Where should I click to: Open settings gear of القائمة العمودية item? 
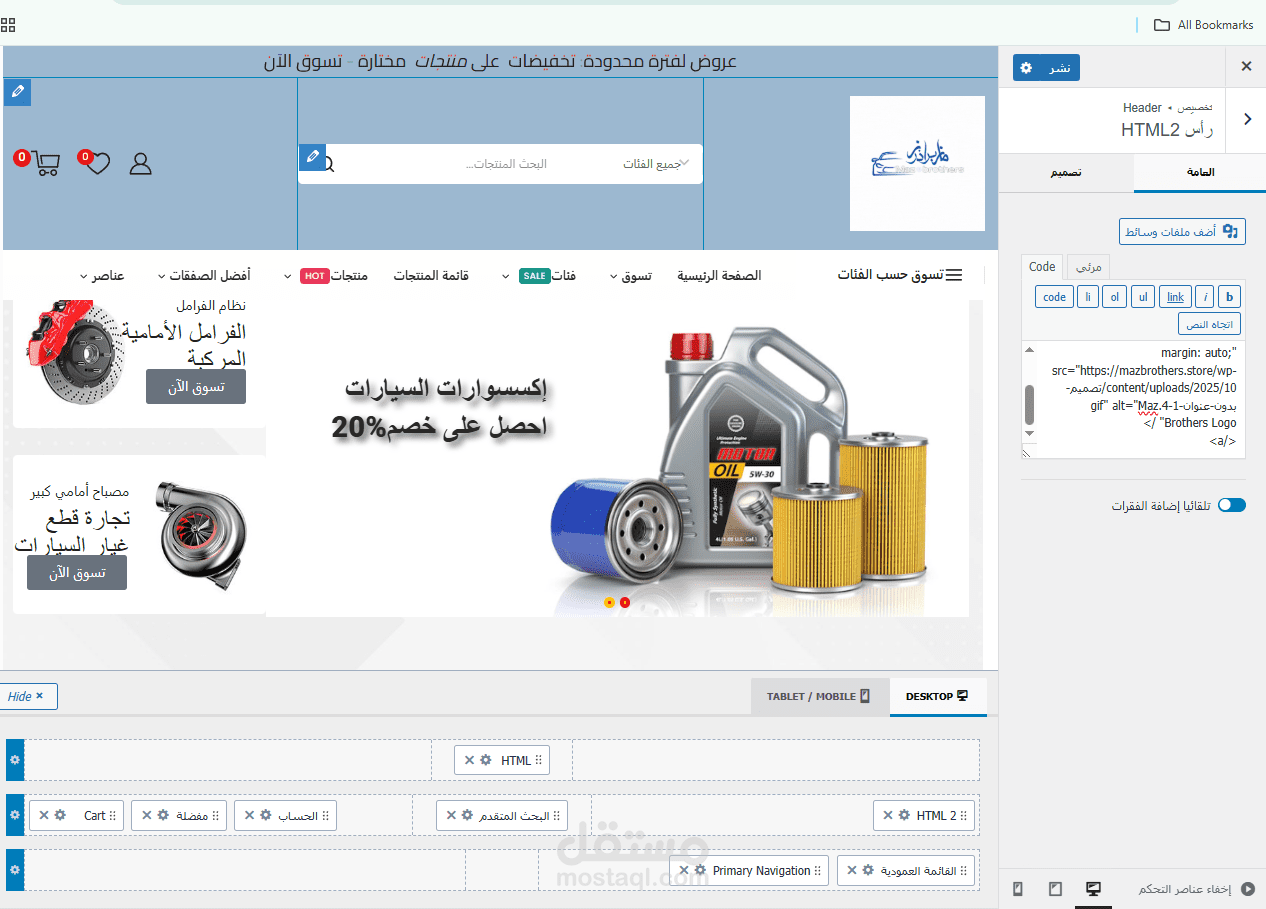pos(868,870)
